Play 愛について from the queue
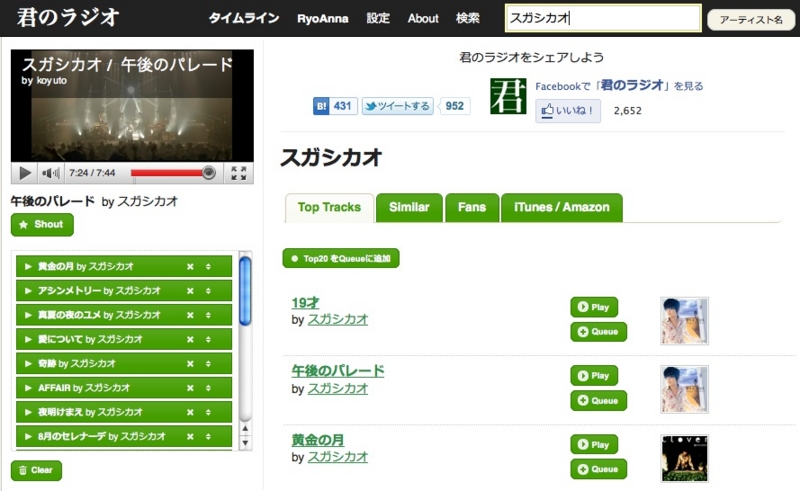 click(x=28, y=339)
